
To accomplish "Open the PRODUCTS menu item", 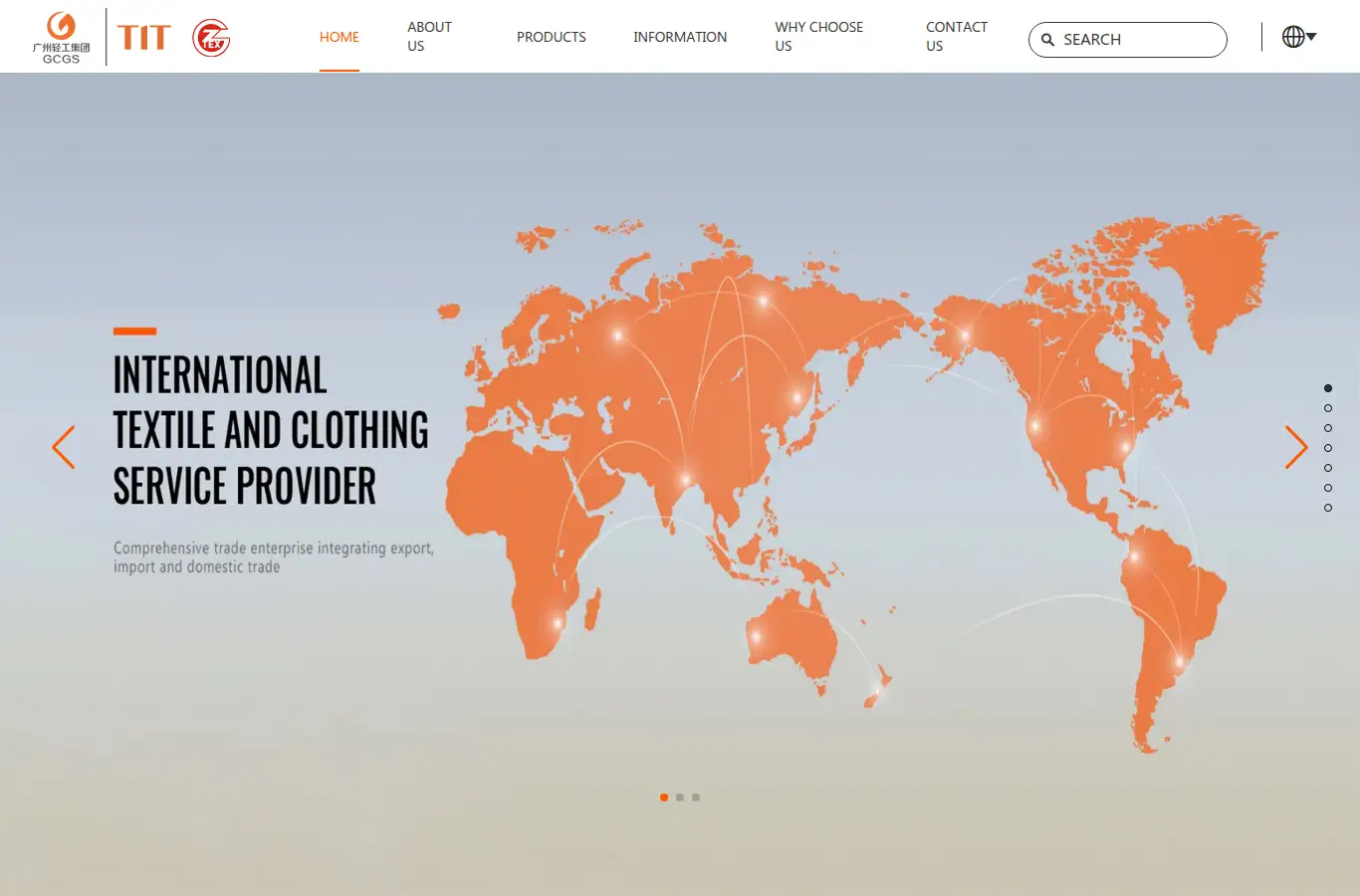I will point(552,37).
